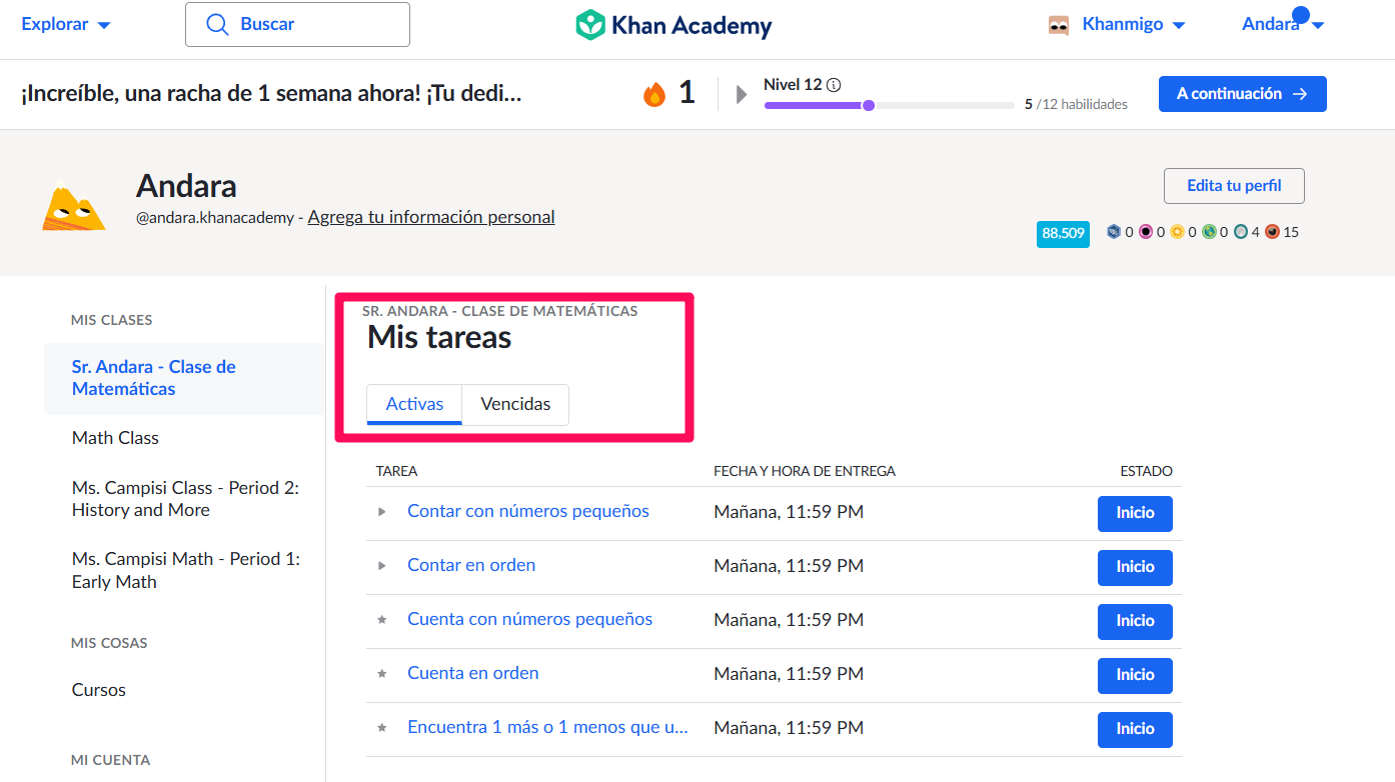This screenshot has width=1395, height=782.
Task: Click the Earth badge icon
Action: point(1209,232)
